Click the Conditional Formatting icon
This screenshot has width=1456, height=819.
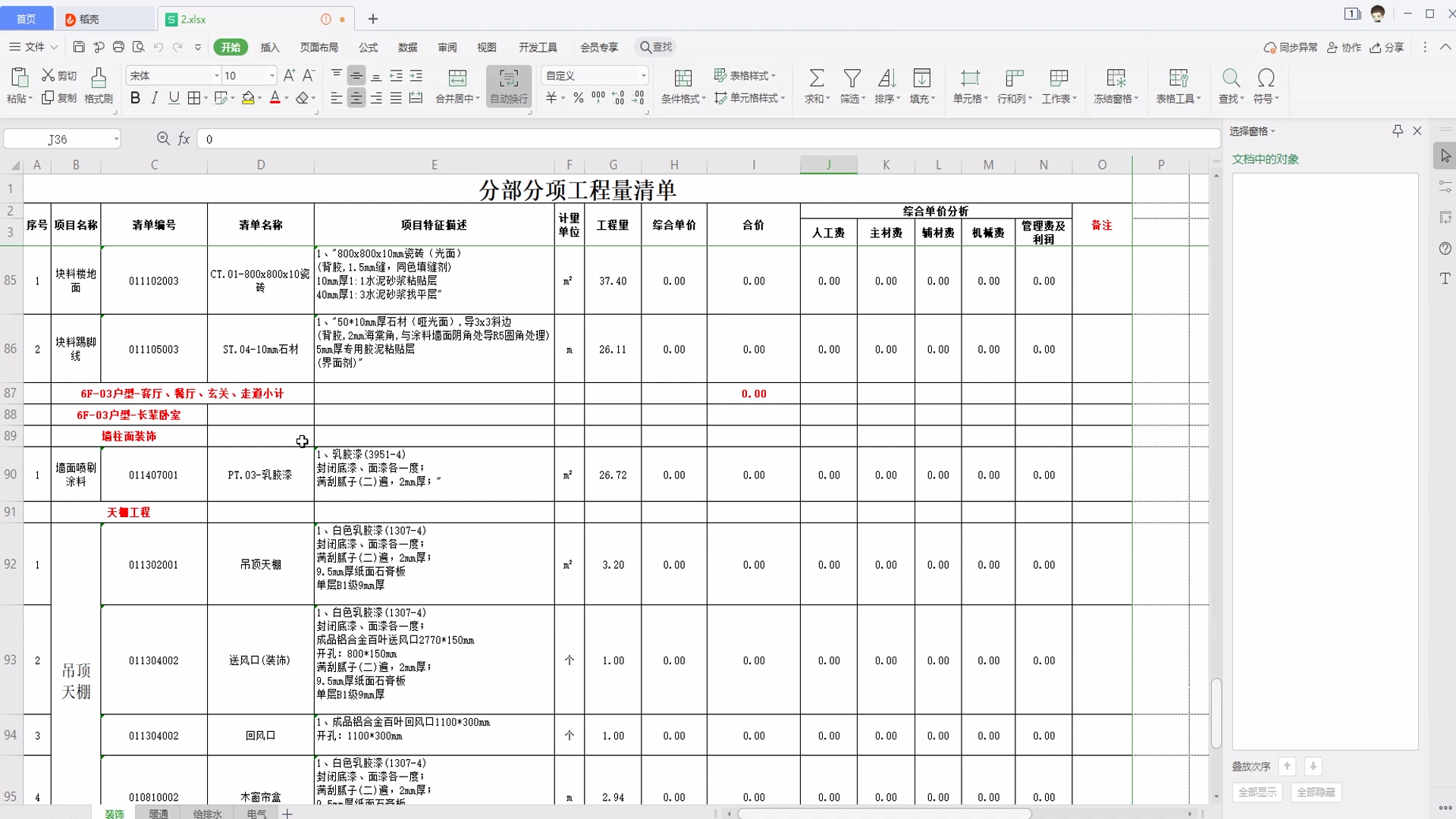tap(682, 78)
